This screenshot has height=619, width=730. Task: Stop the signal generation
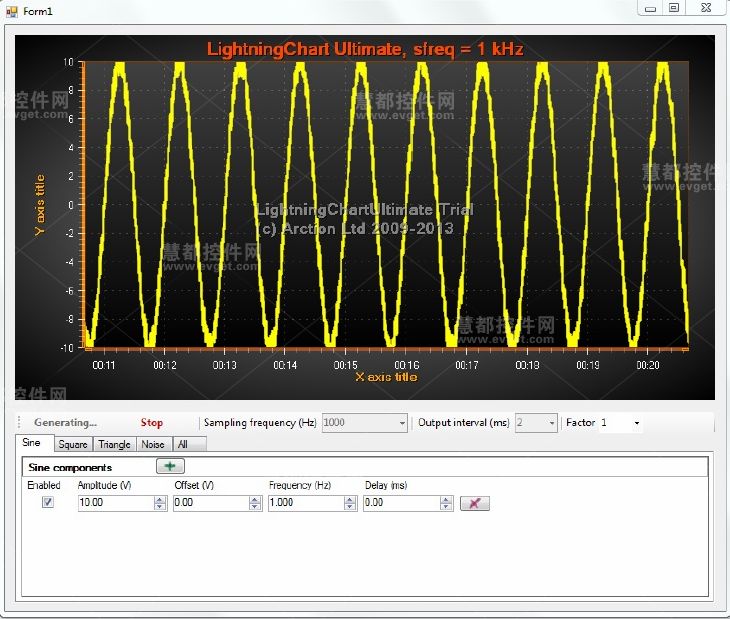[x=152, y=423]
